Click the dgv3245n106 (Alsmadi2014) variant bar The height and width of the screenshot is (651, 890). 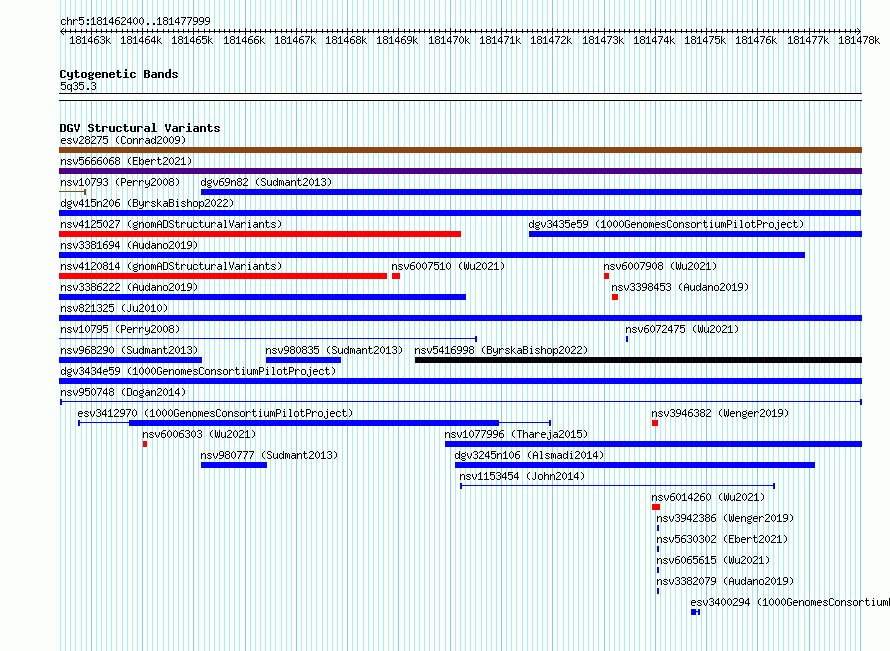point(635,465)
